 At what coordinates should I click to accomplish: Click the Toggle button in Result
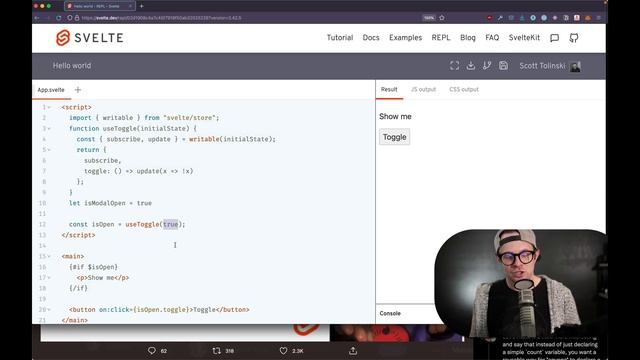[x=394, y=137]
